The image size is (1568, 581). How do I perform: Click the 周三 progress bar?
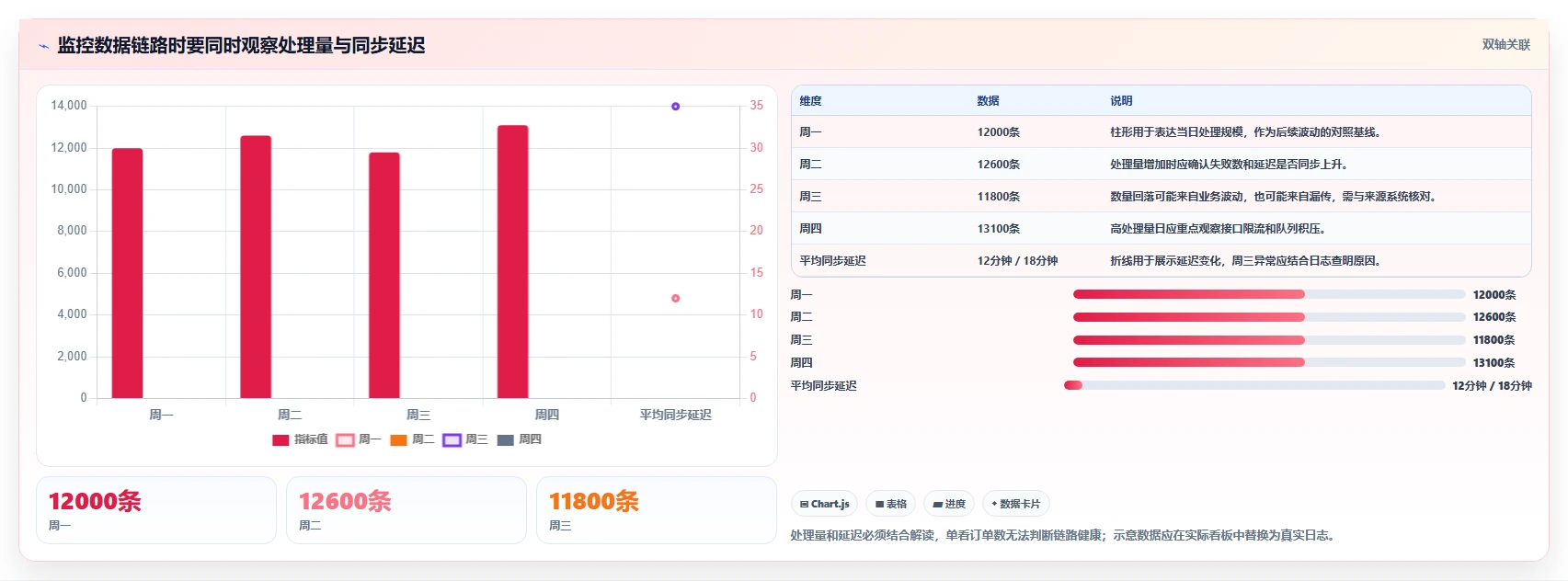point(1269,340)
